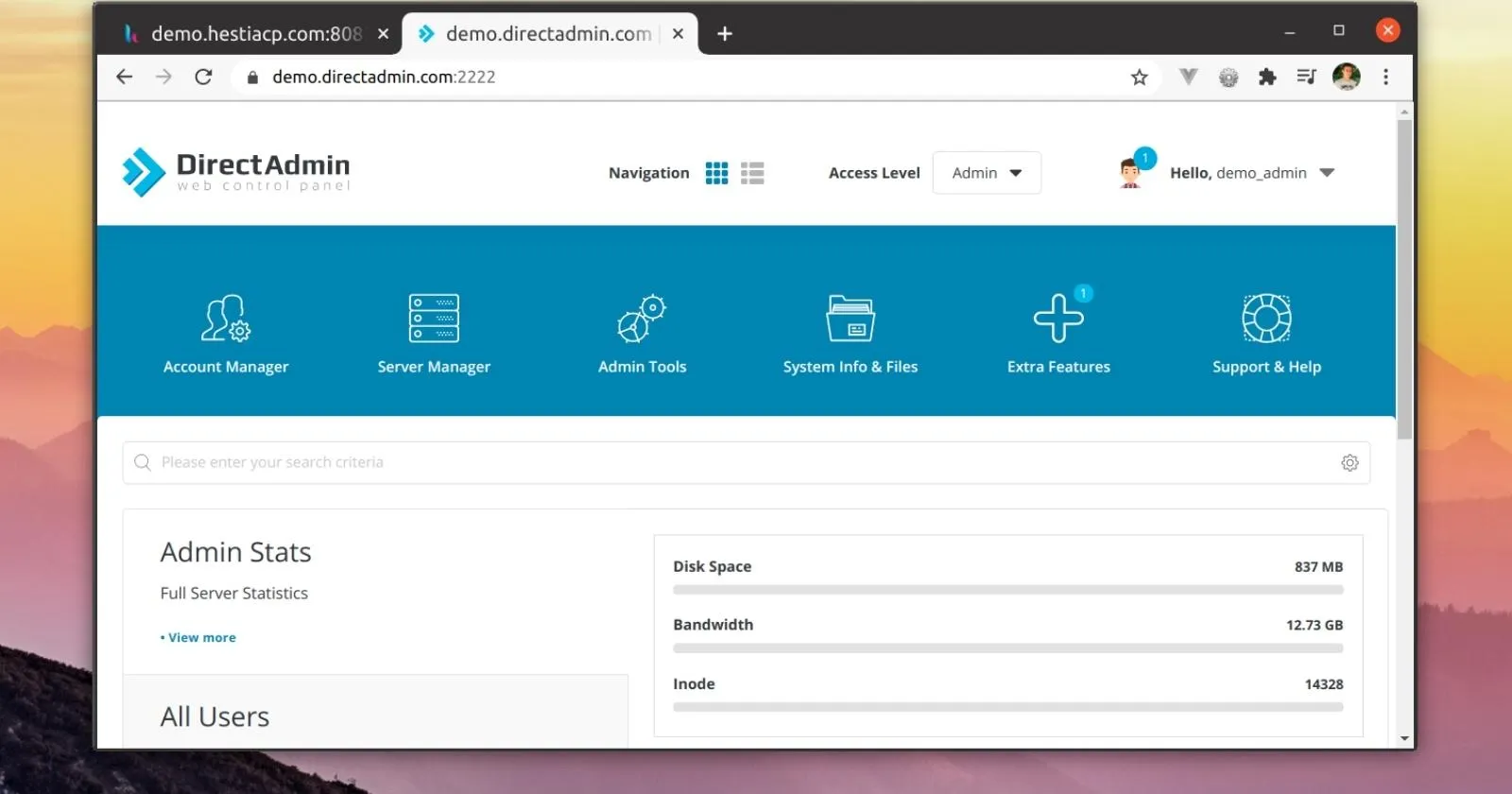Click the page vertical scrollbar
The image size is (1512, 794).
[1404, 279]
